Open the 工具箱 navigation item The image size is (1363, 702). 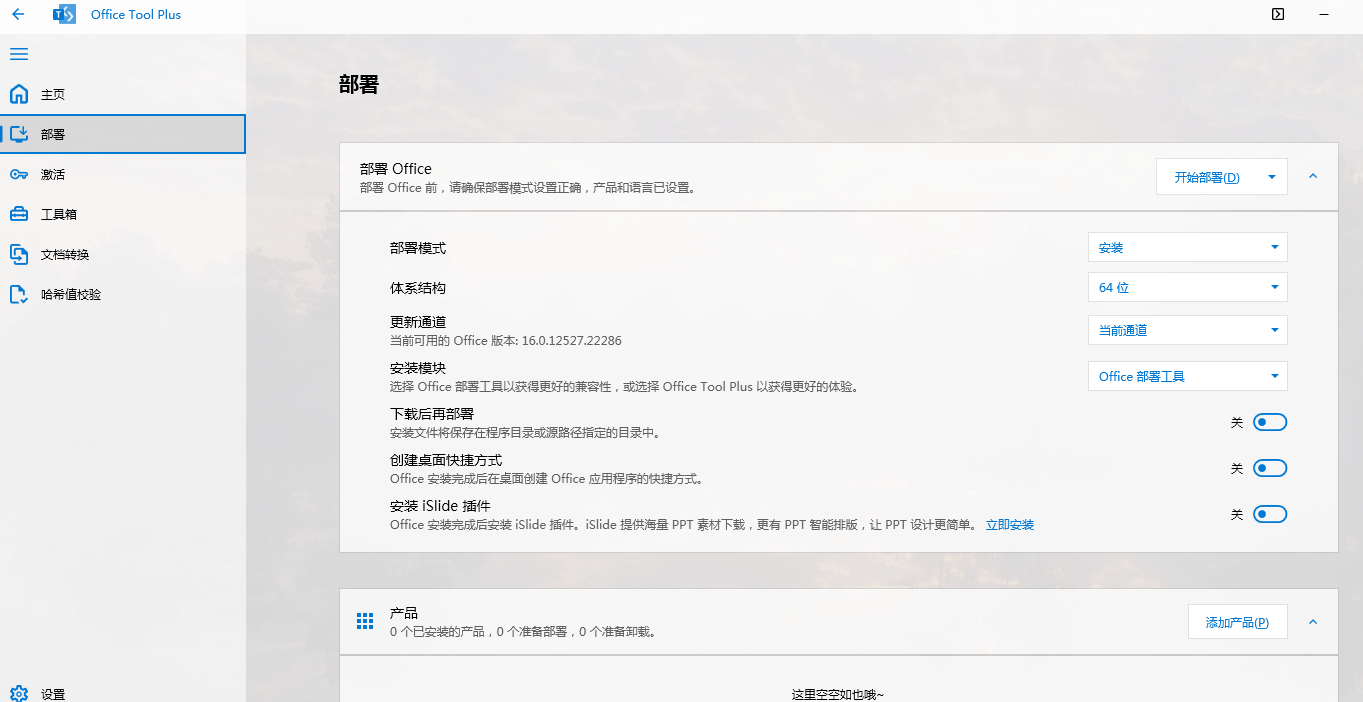[122, 214]
